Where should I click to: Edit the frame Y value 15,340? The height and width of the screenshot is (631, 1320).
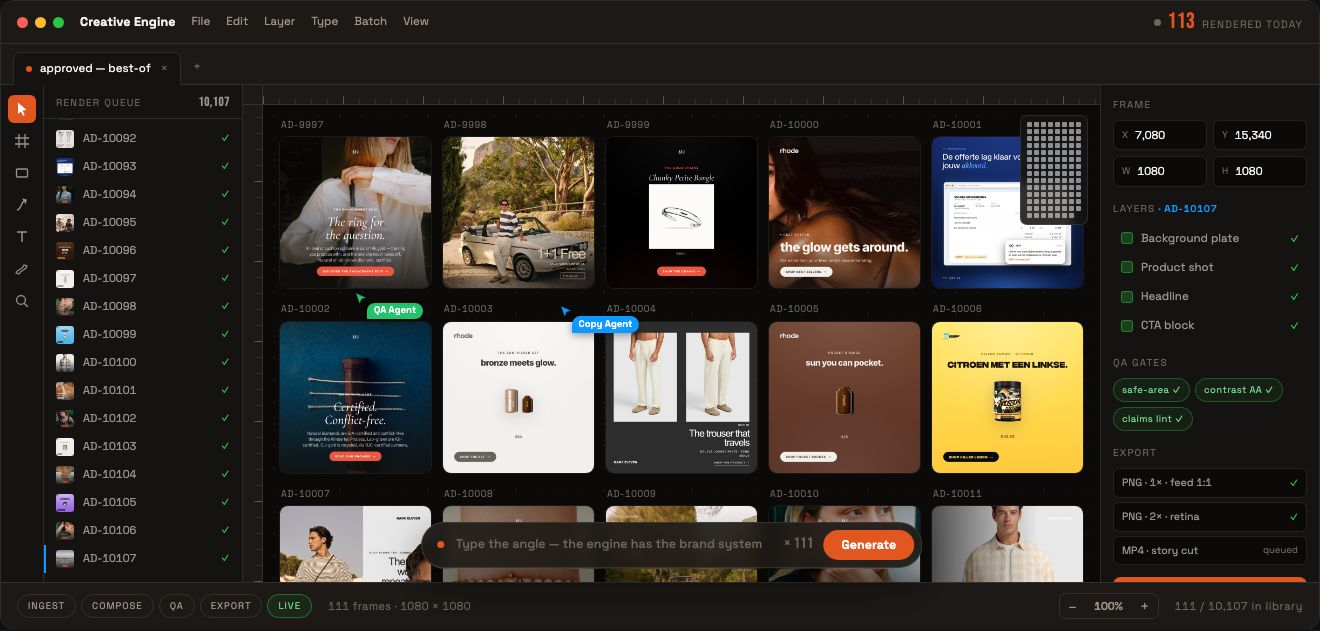pos(1260,135)
